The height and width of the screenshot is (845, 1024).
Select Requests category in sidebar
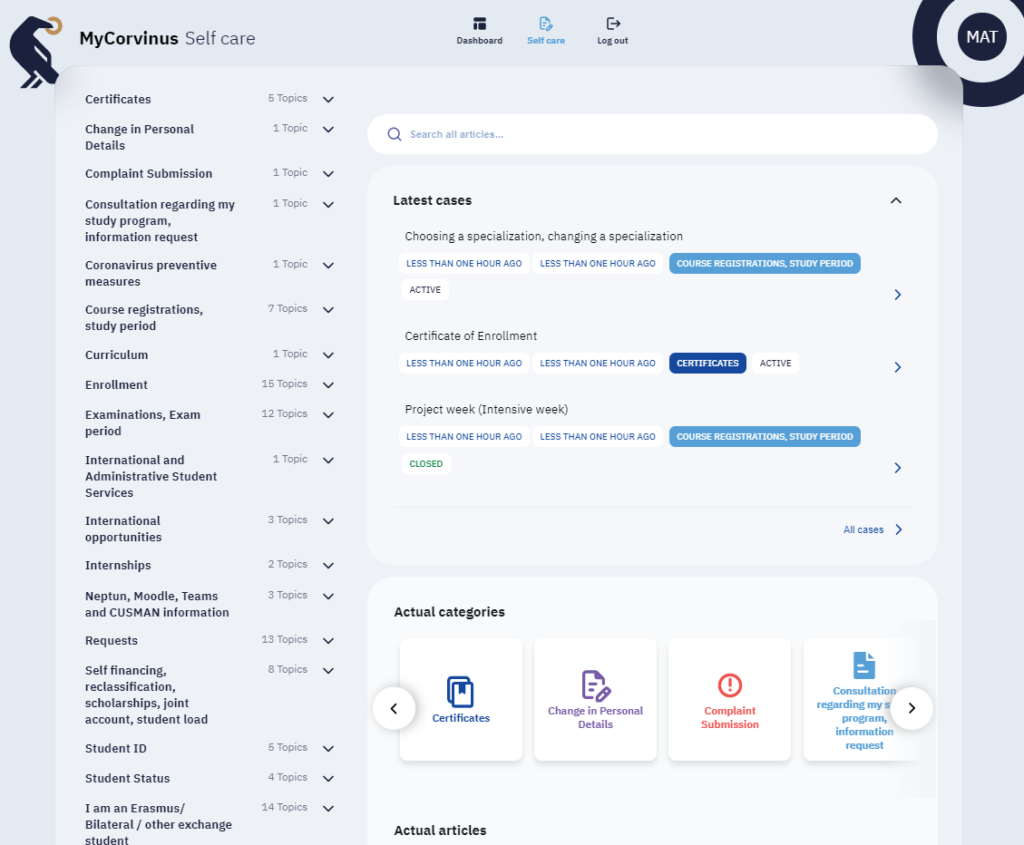(111, 641)
